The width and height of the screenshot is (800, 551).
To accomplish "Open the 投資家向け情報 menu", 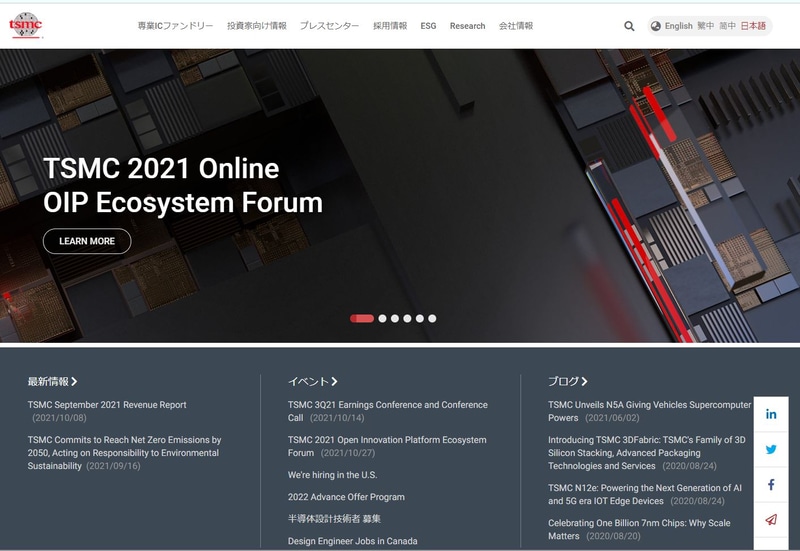I will [257, 26].
